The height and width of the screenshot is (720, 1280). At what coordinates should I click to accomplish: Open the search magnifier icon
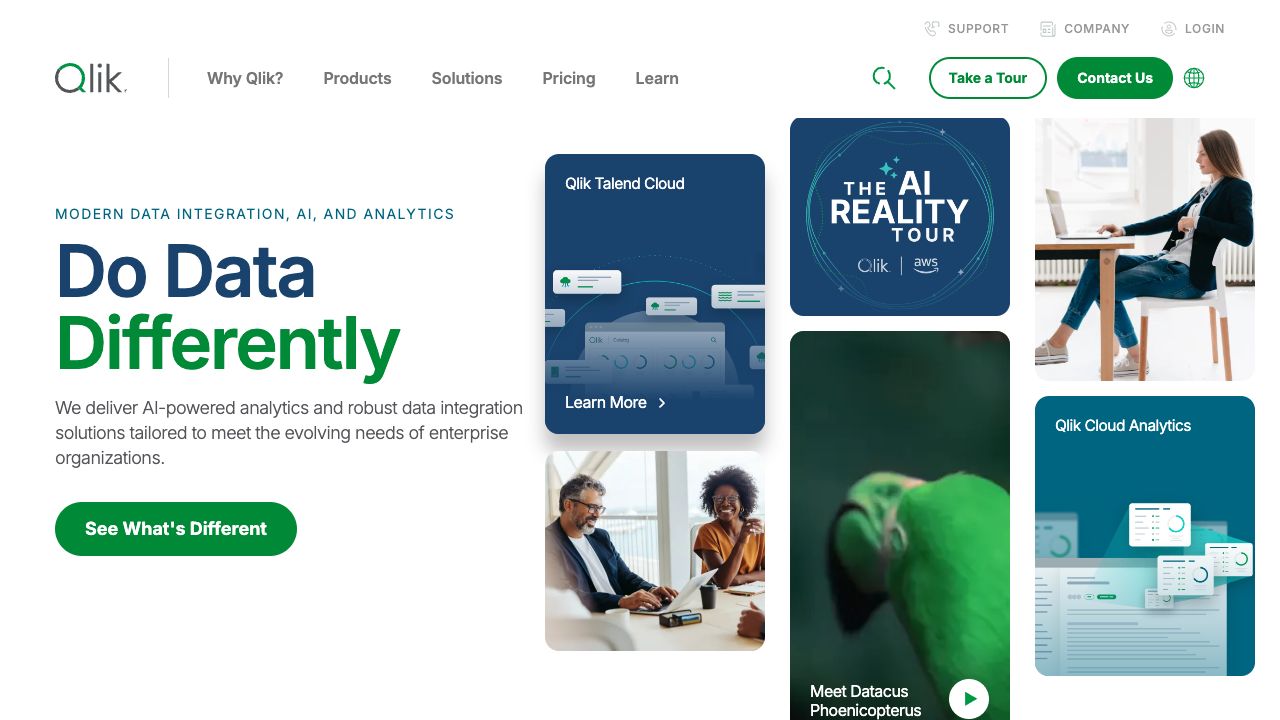[x=884, y=78]
